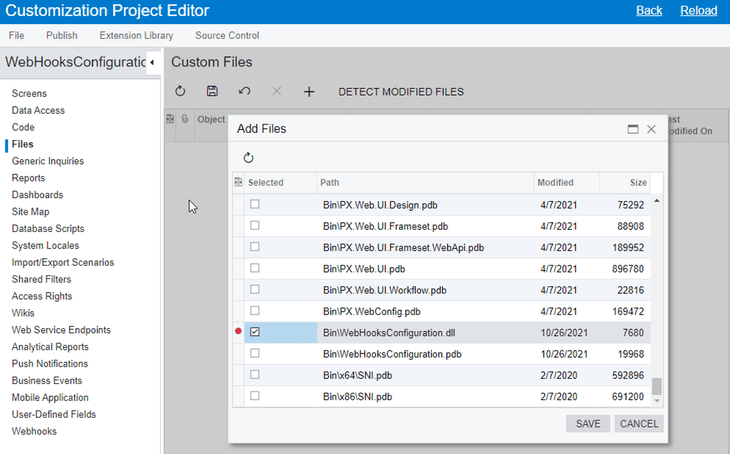Open Analytical Reports section

[x=50, y=347]
